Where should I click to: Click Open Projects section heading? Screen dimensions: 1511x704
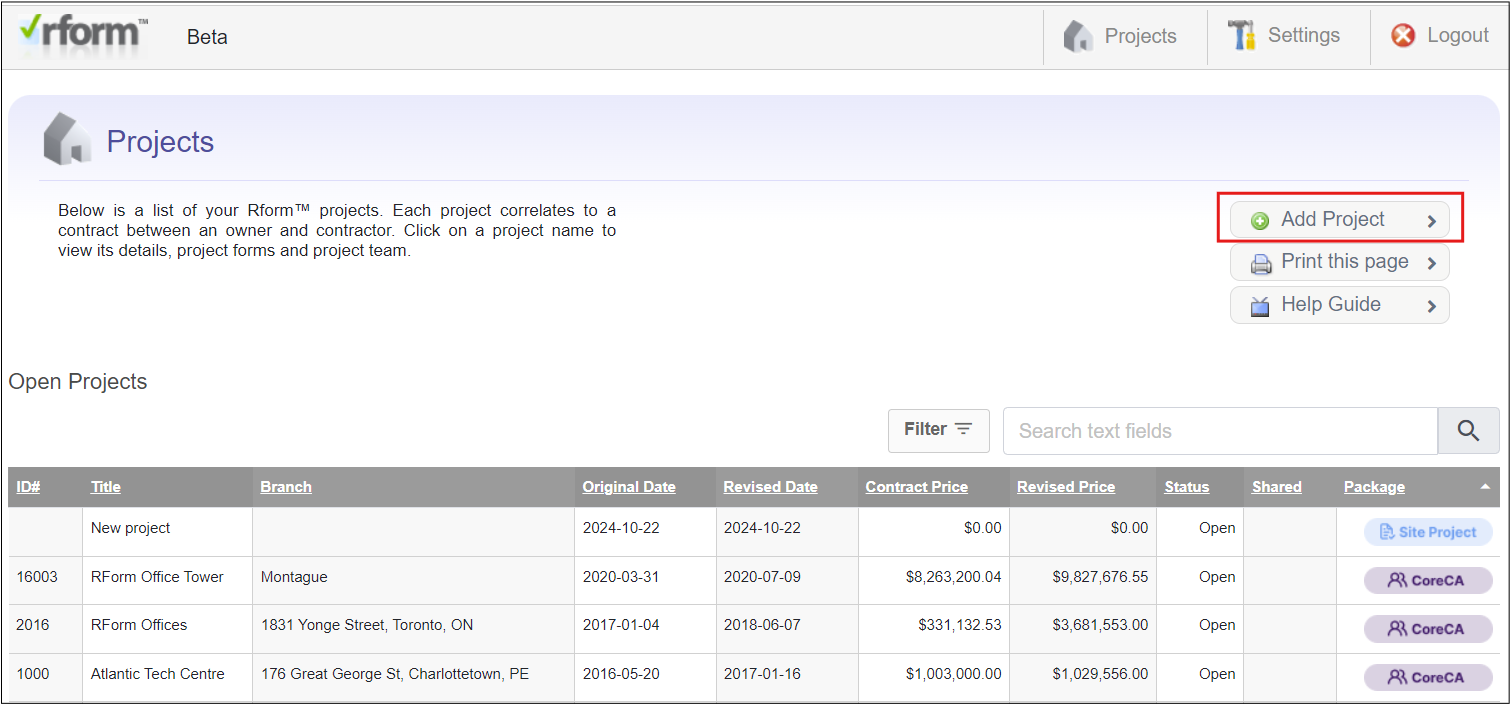click(x=78, y=382)
